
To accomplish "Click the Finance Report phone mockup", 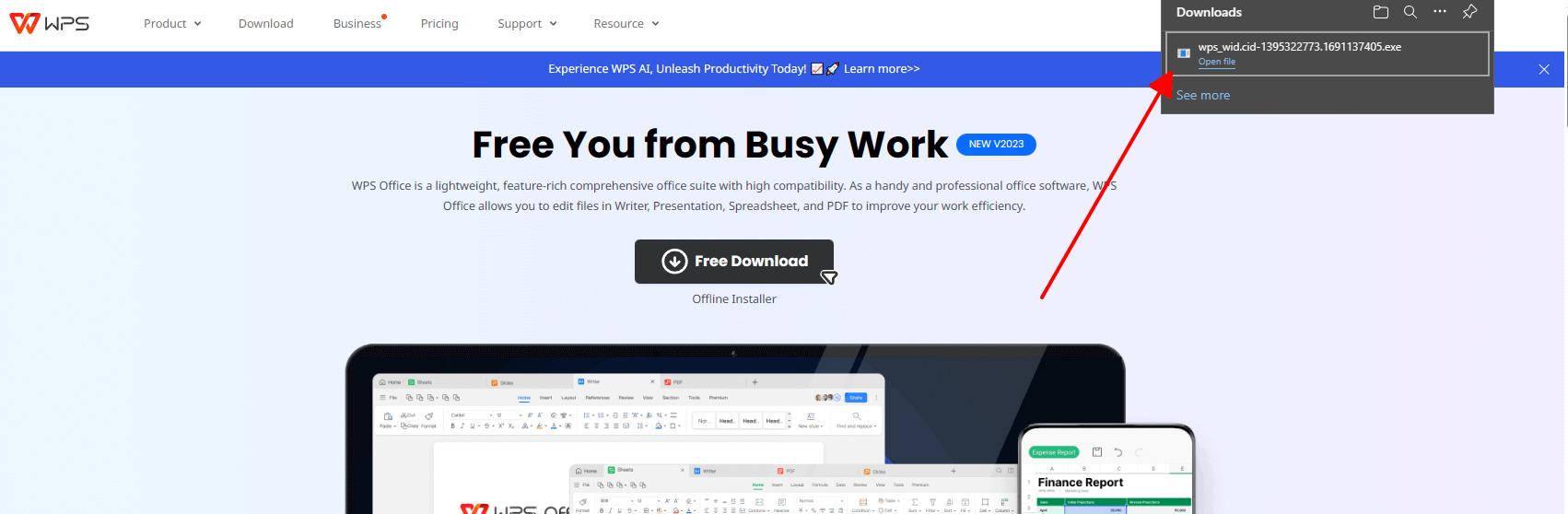I will click(x=1106, y=470).
